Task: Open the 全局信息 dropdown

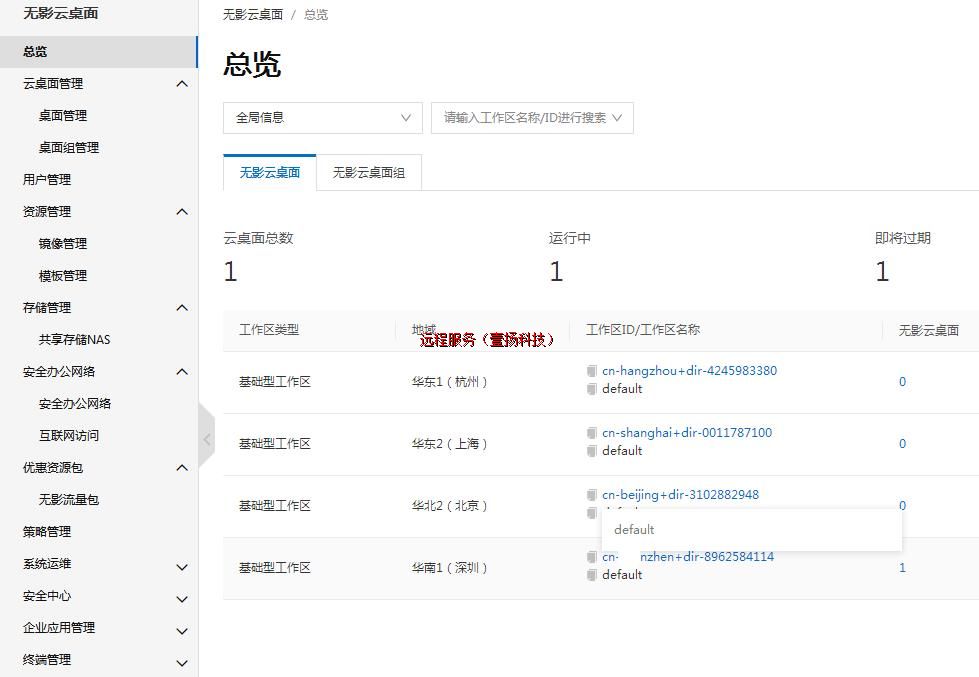Action: pyautogui.click(x=322, y=118)
